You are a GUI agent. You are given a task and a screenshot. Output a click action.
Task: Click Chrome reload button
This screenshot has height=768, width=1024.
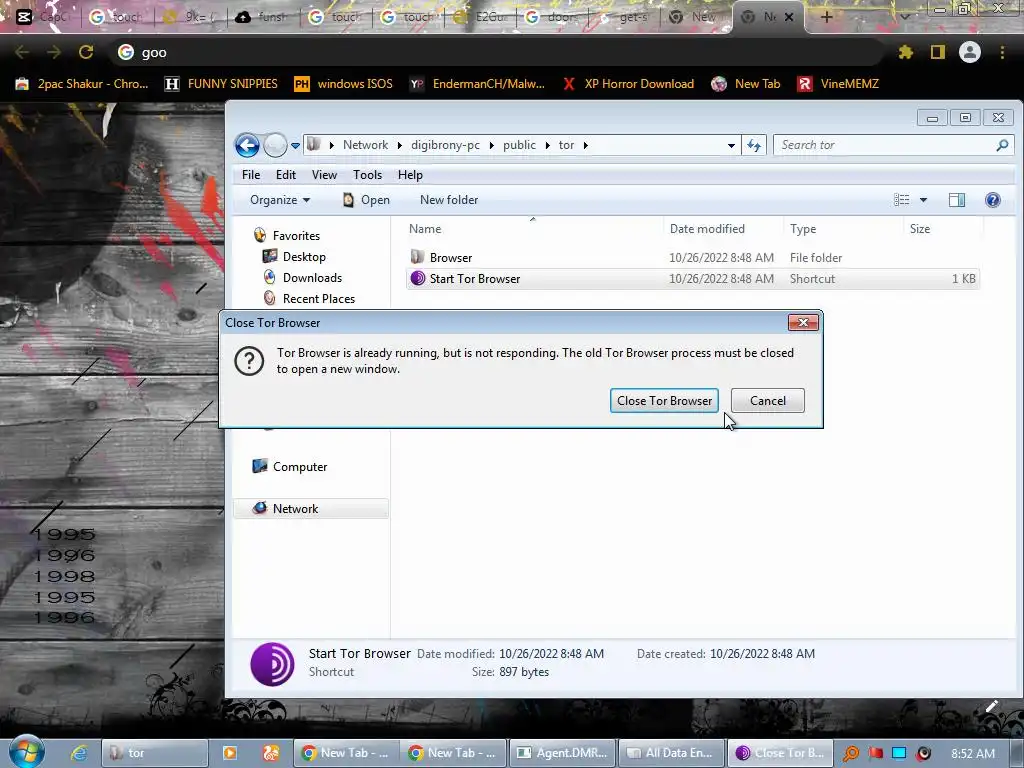click(86, 52)
